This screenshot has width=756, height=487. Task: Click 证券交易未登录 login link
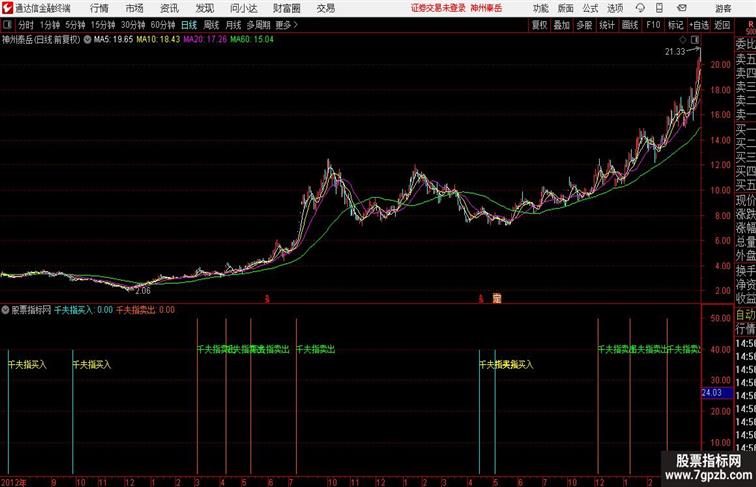[x=438, y=8]
